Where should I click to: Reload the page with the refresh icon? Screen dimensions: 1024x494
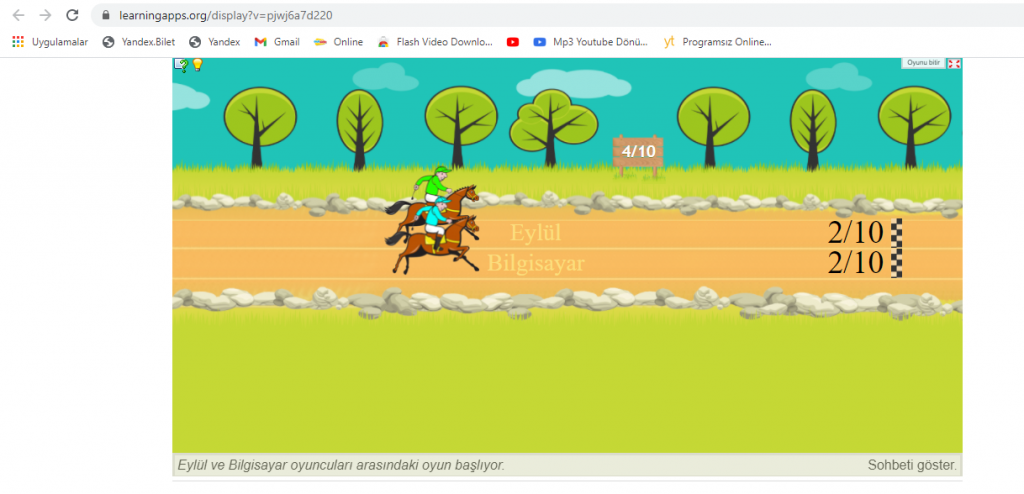coord(72,15)
